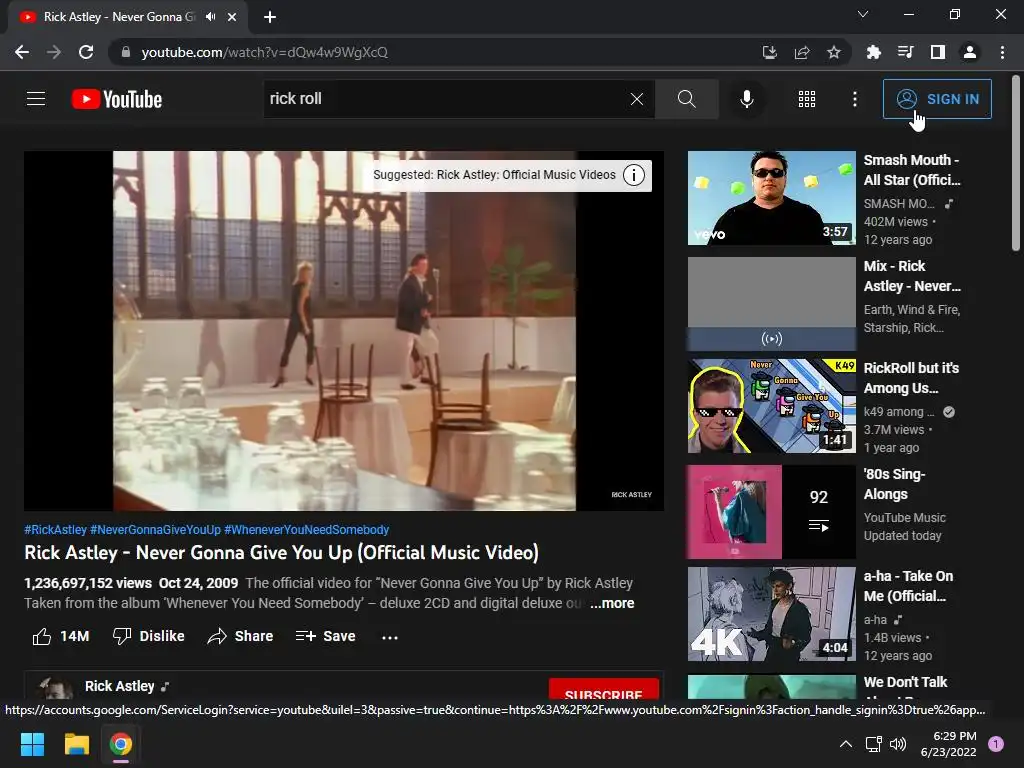Click the address bar lock icon
This screenshot has height=768, width=1024.
click(125, 52)
